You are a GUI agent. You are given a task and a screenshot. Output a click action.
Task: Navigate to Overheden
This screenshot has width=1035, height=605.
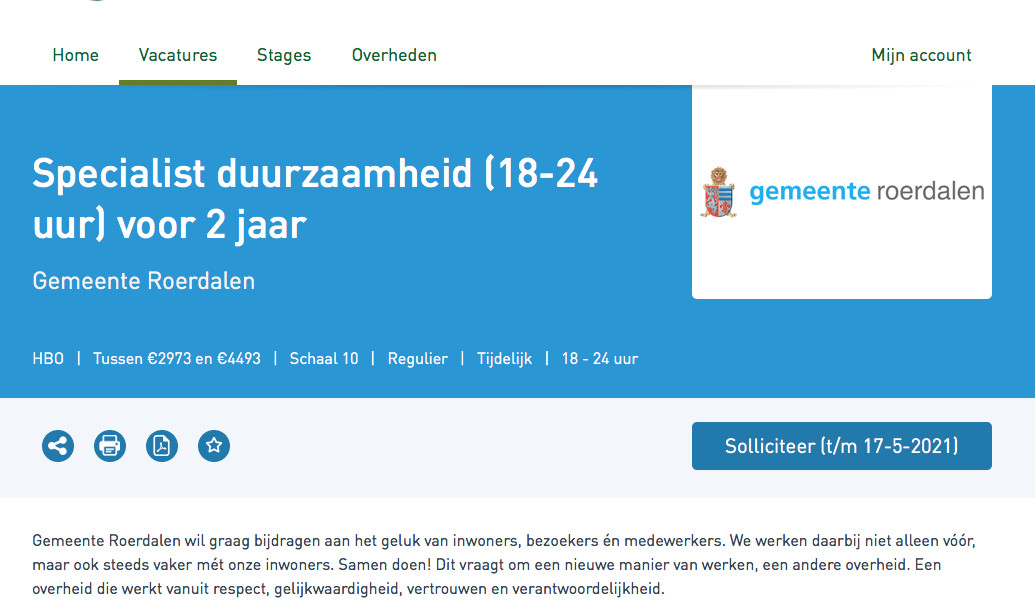[394, 55]
